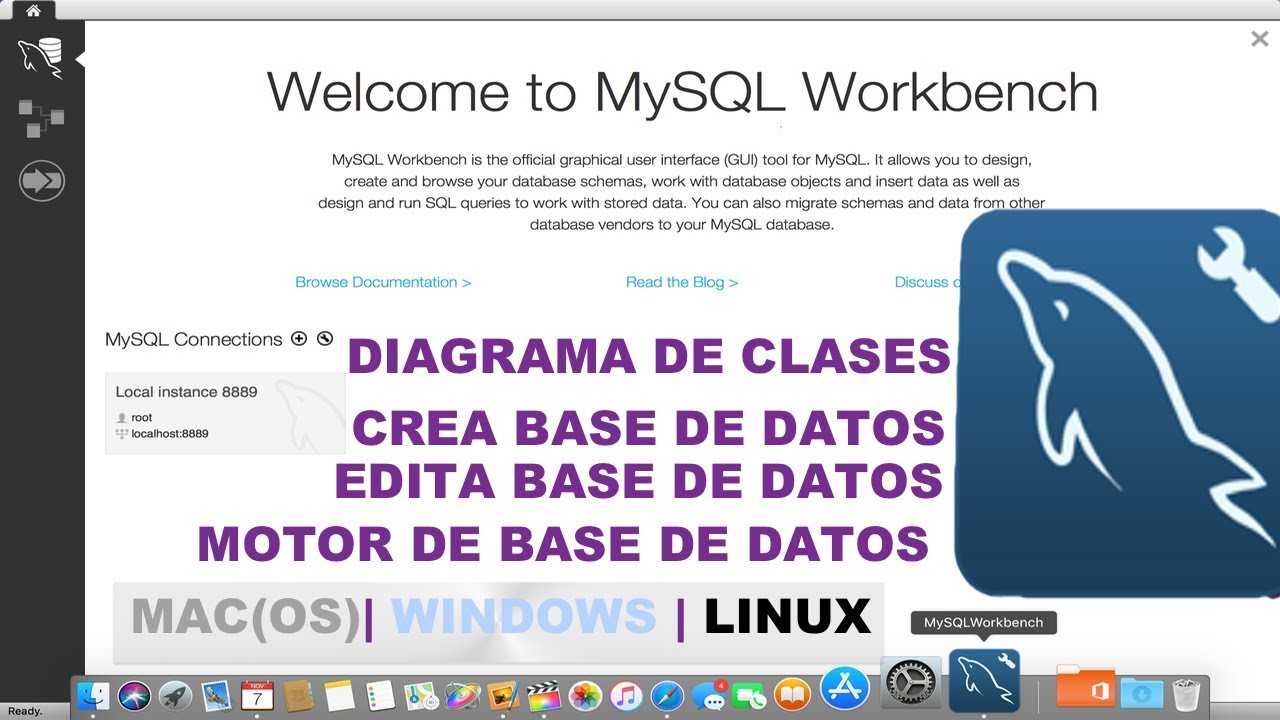Open Mail stamp icon in dock
The width and height of the screenshot is (1280, 720).
coord(216,696)
